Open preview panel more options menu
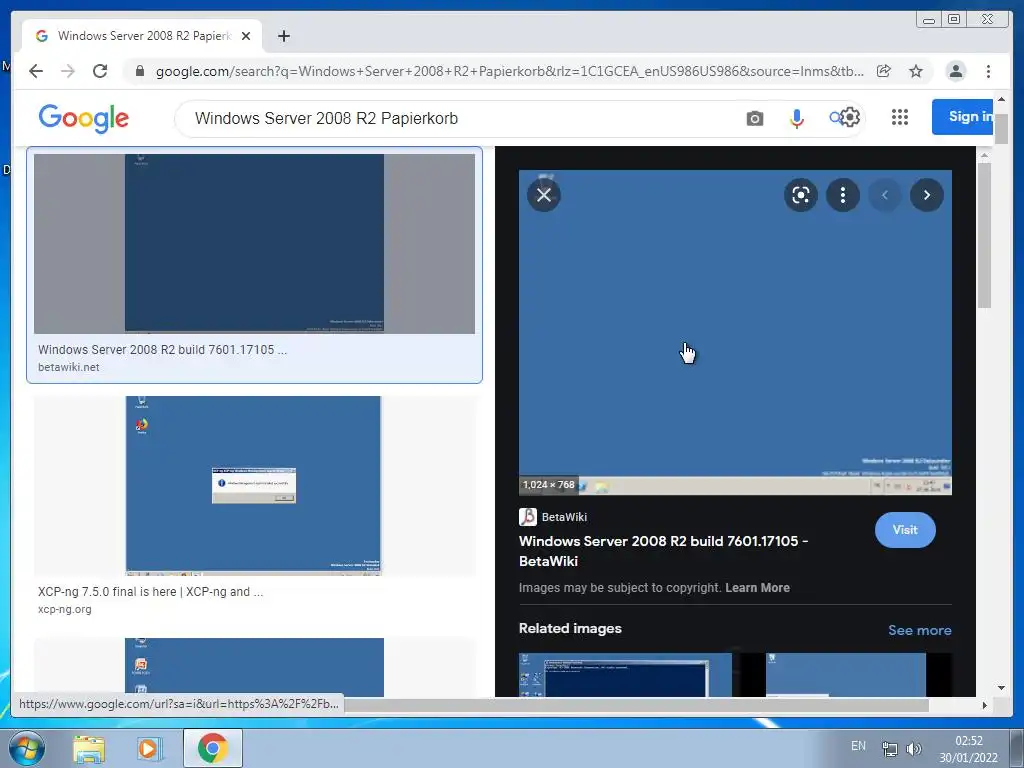Viewport: 1024px width, 768px height. pyautogui.click(x=842, y=195)
